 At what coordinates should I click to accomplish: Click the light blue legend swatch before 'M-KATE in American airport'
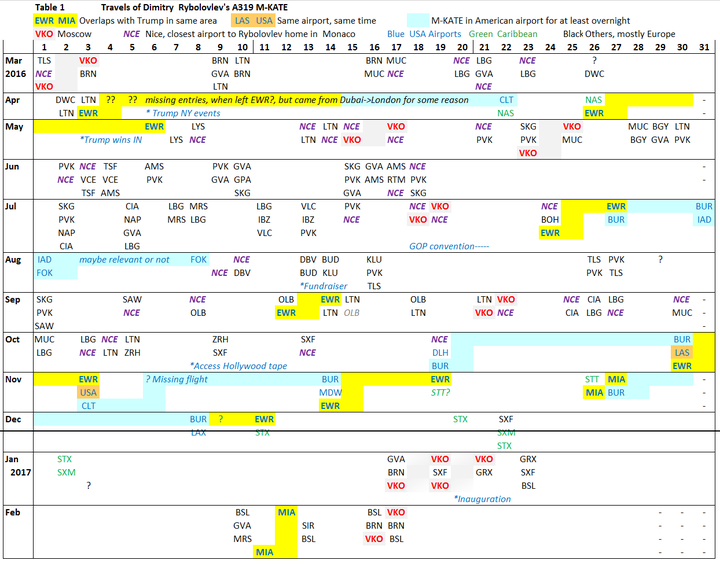[x=418, y=21]
